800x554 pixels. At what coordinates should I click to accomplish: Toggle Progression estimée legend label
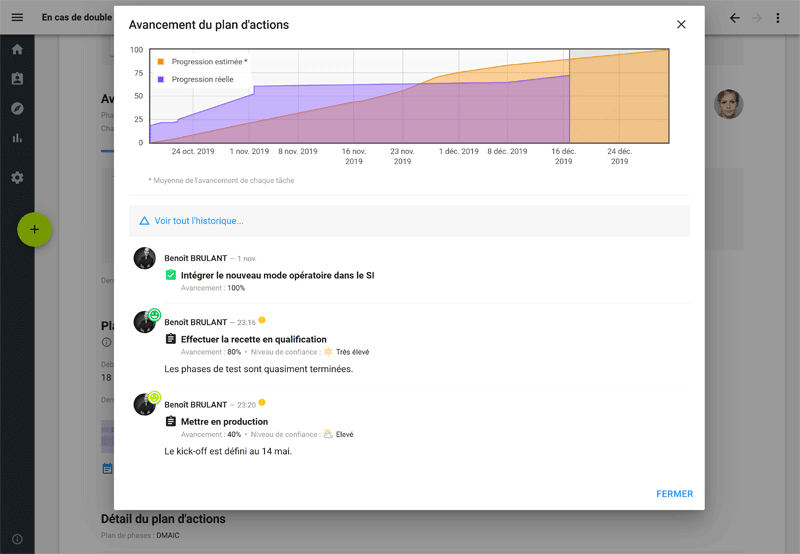pyautogui.click(x=209, y=62)
